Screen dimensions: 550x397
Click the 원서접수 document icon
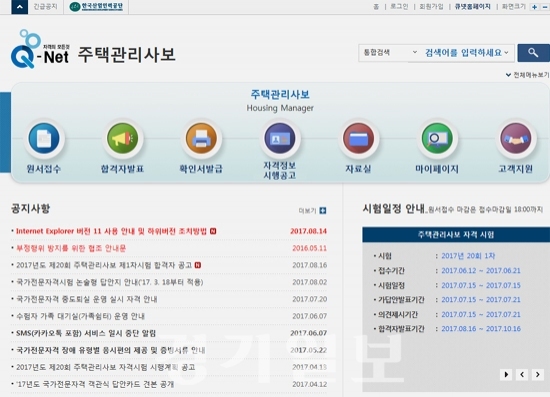(44, 139)
